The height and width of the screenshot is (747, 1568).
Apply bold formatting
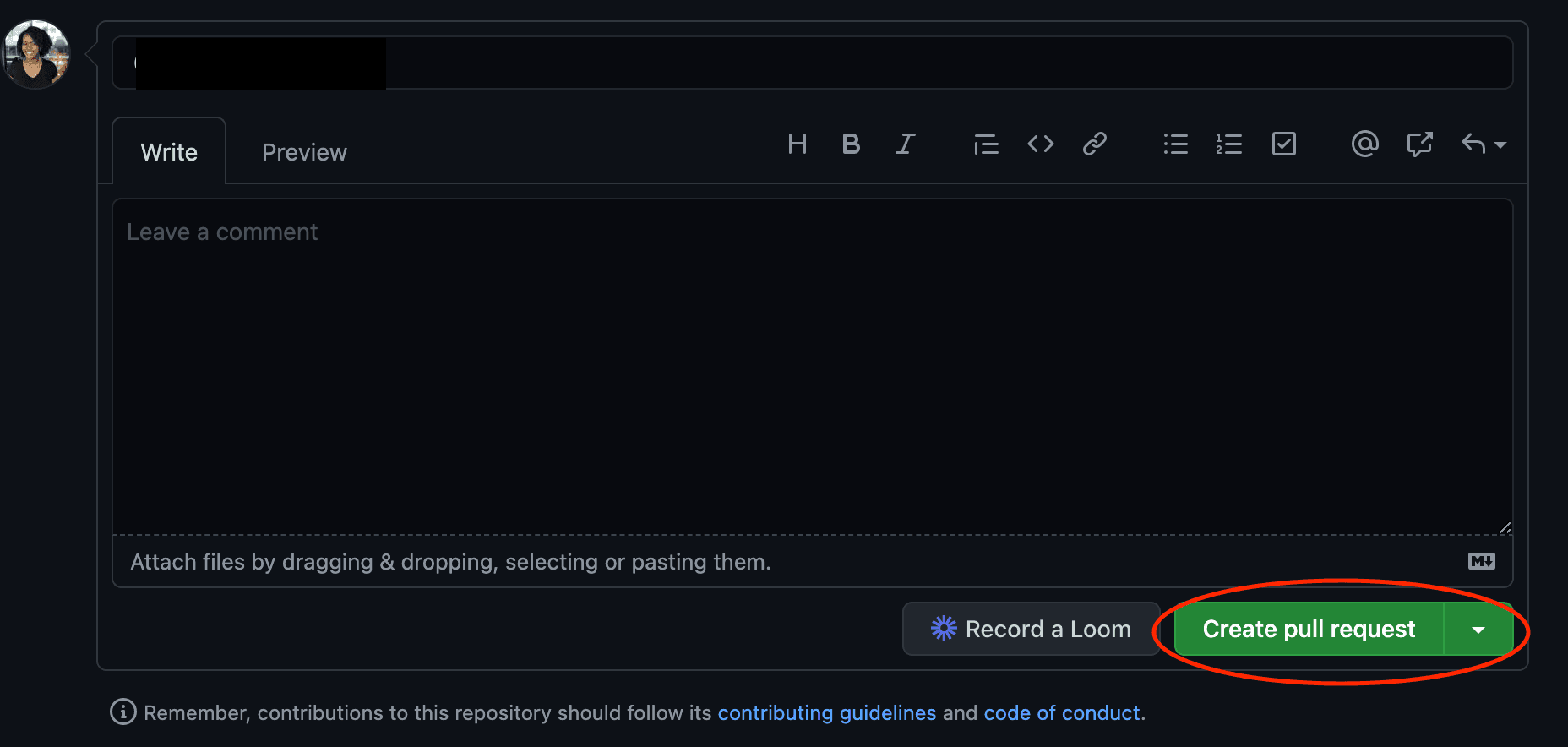click(851, 144)
